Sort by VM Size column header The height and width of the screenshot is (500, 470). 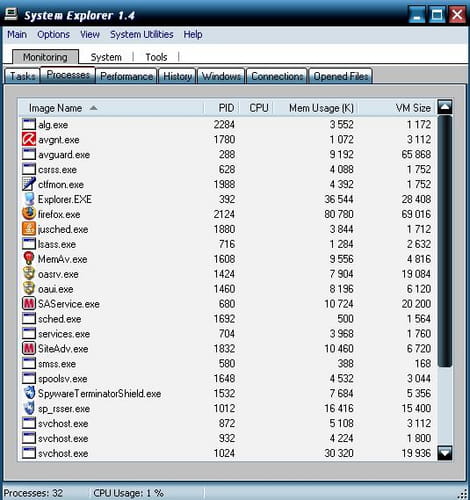point(397,108)
